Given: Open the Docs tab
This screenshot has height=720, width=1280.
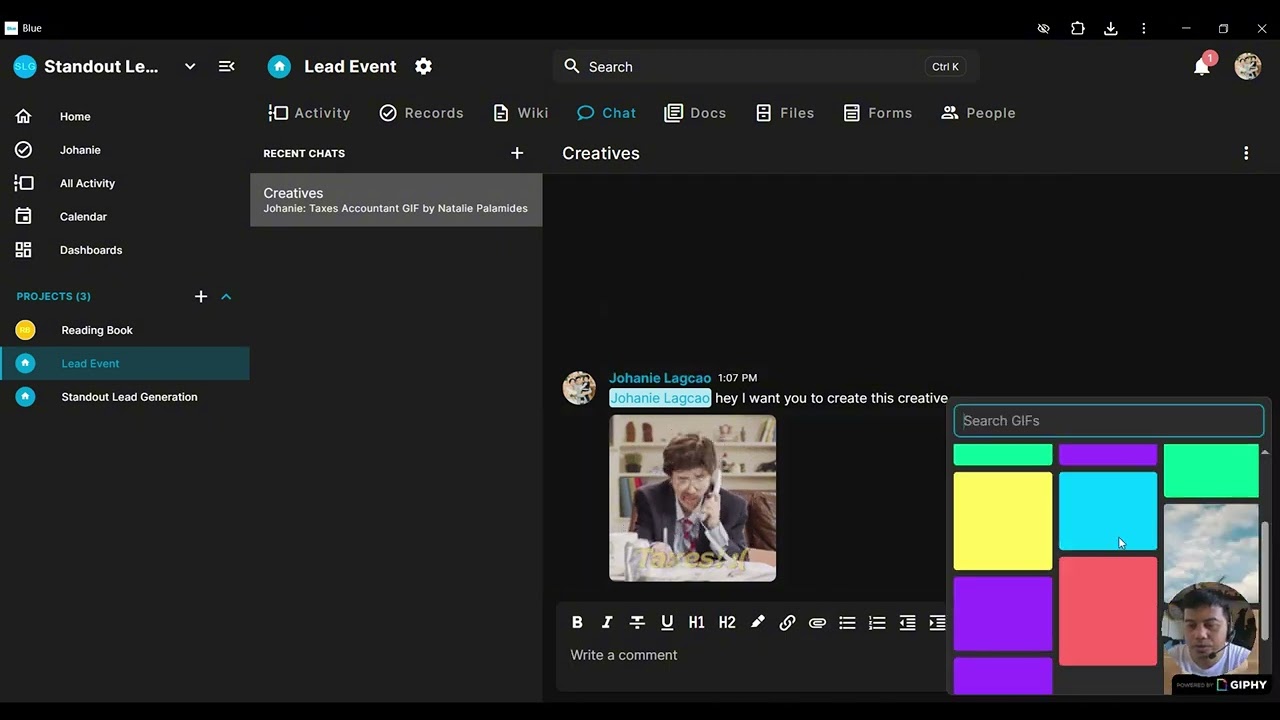Looking at the screenshot, I should point(695,113).
